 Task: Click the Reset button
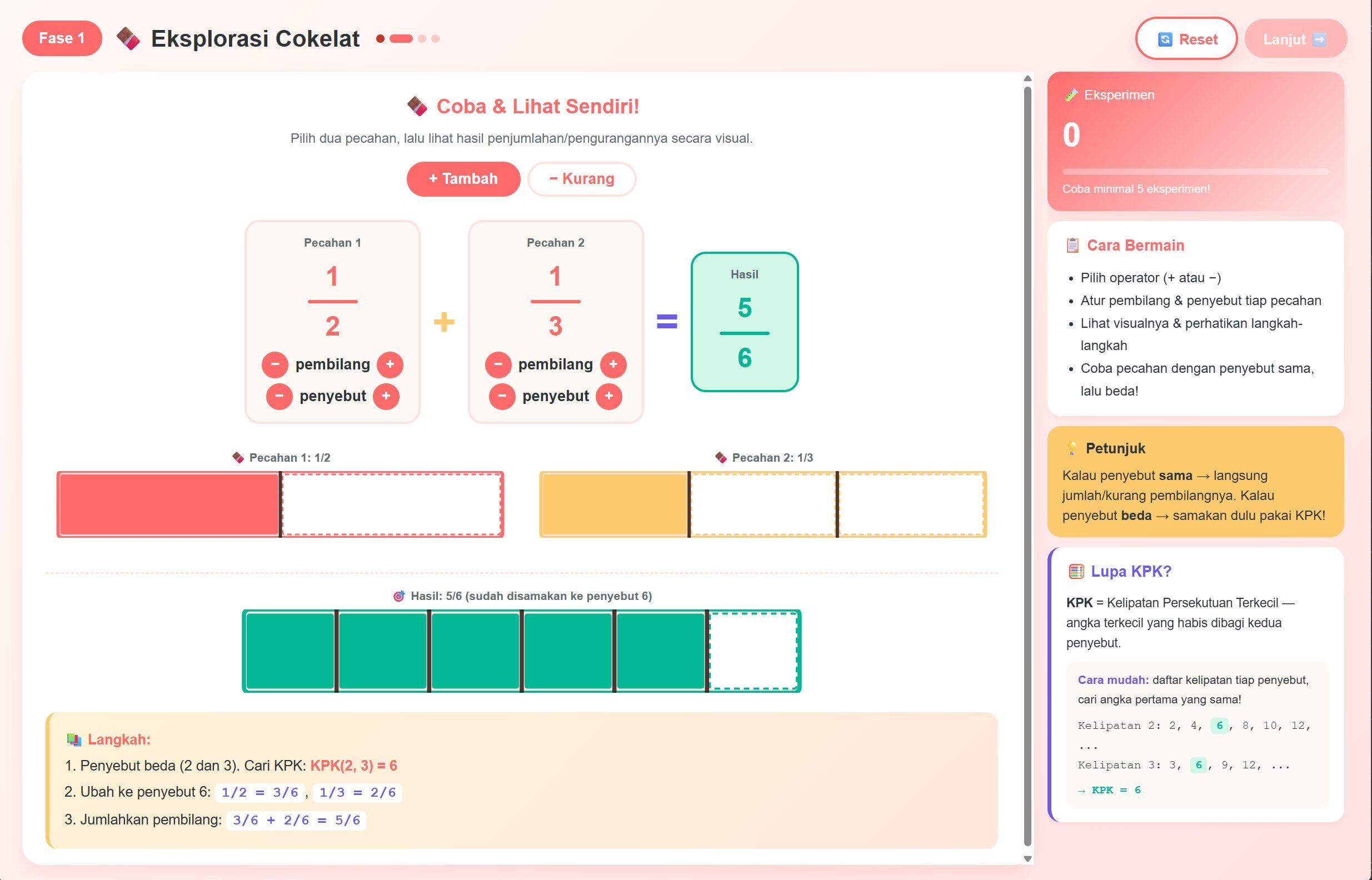tap(1186, 39)
